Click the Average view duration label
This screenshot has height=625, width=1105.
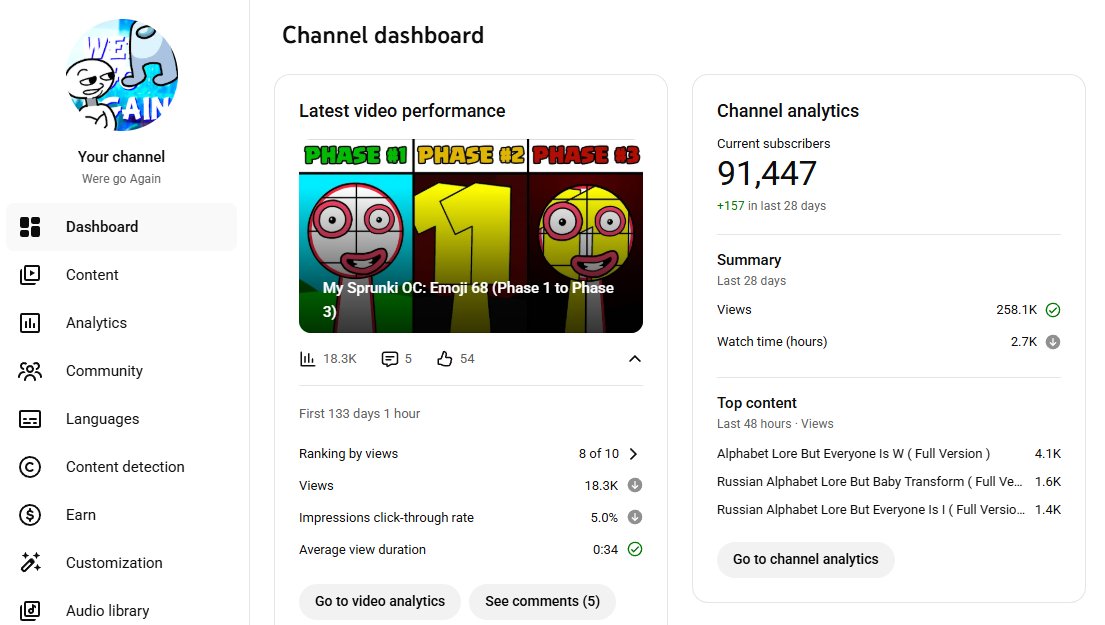pyautogui.click(x=362, y=550)
